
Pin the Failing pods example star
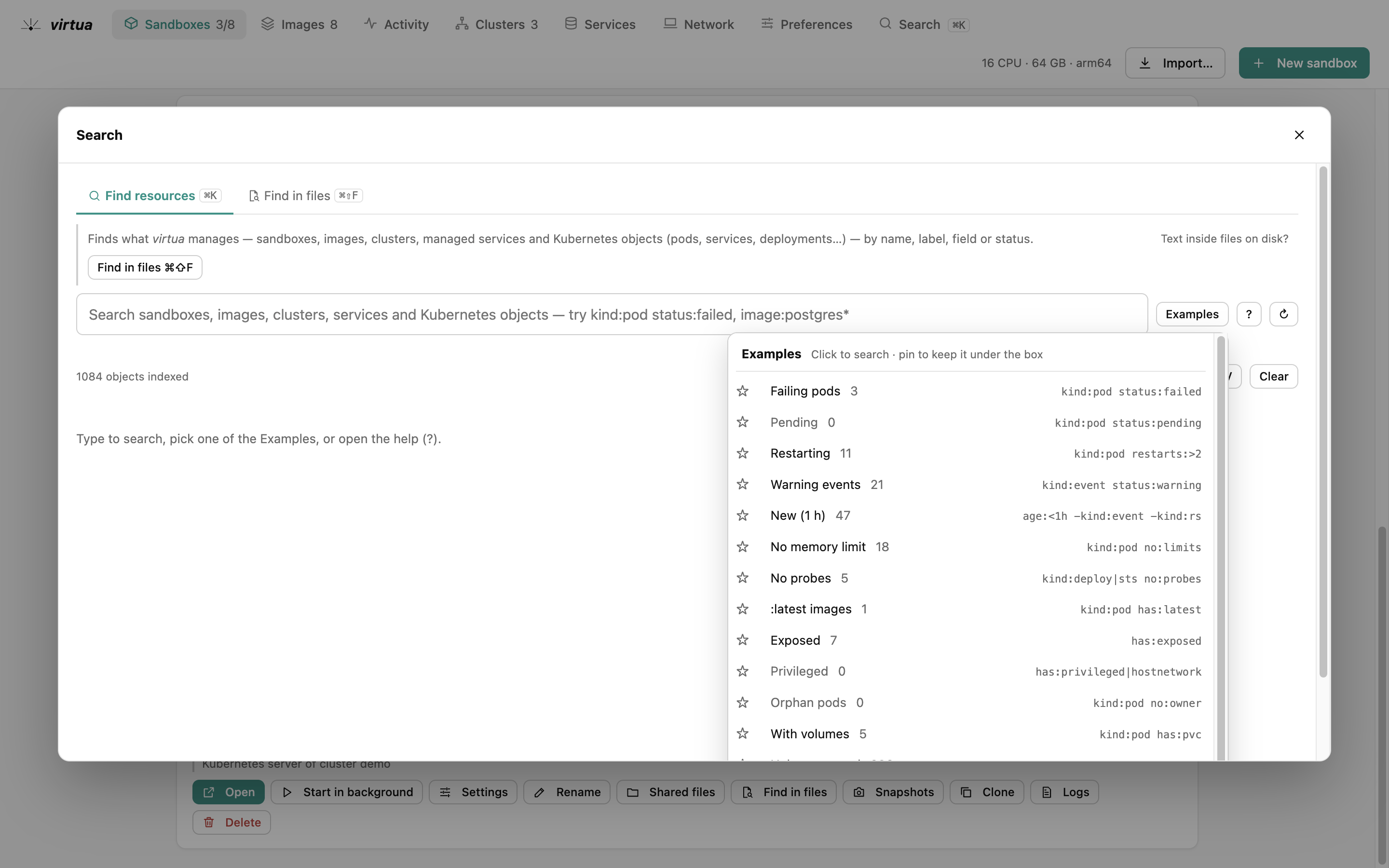pyautogui.click(x=743, y=391)
